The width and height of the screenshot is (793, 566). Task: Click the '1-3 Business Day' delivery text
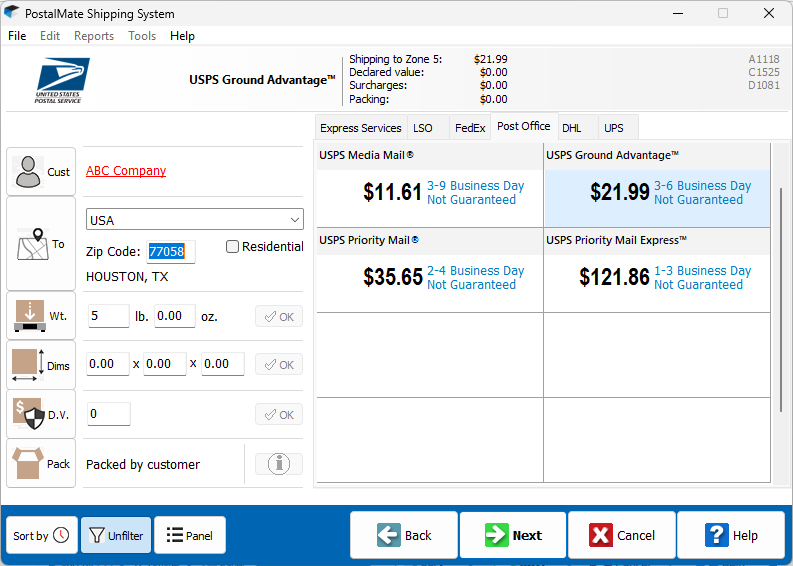click(702, 271)
